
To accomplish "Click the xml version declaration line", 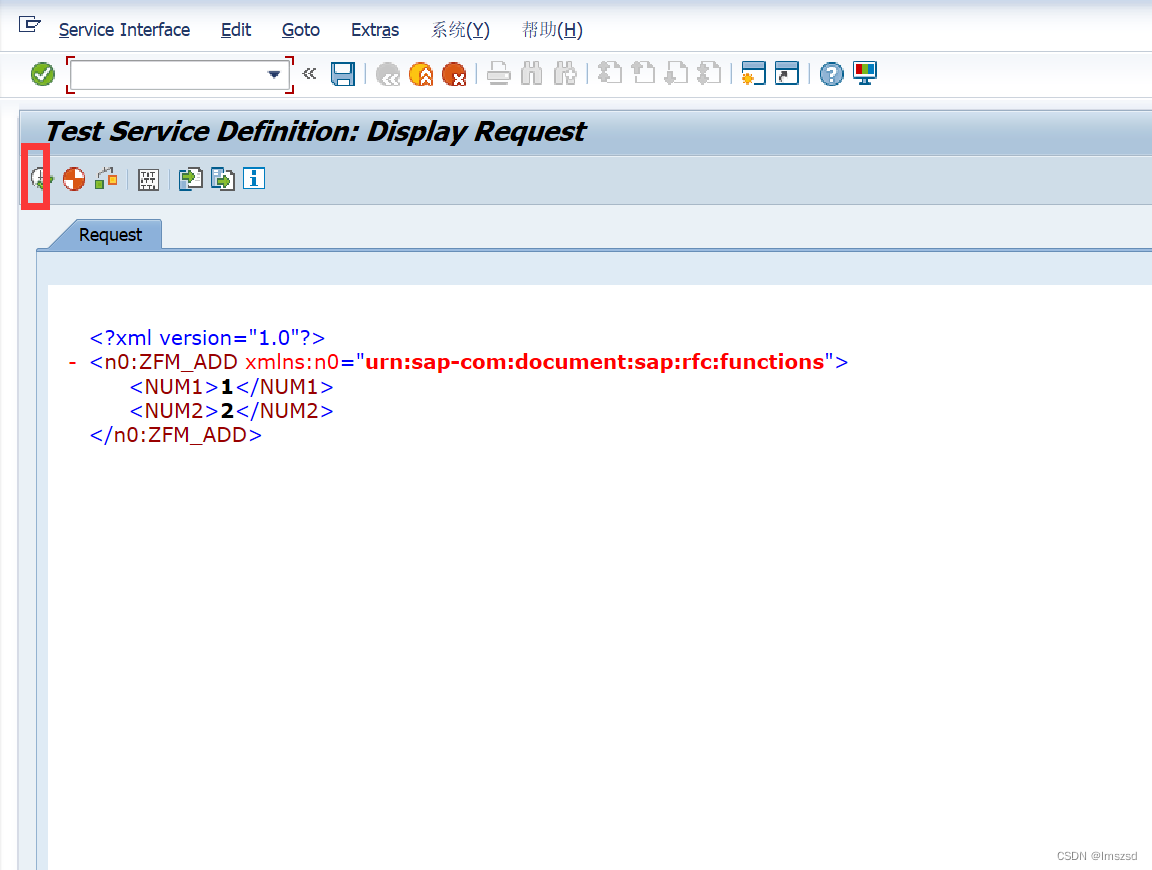I will (207, 338).
